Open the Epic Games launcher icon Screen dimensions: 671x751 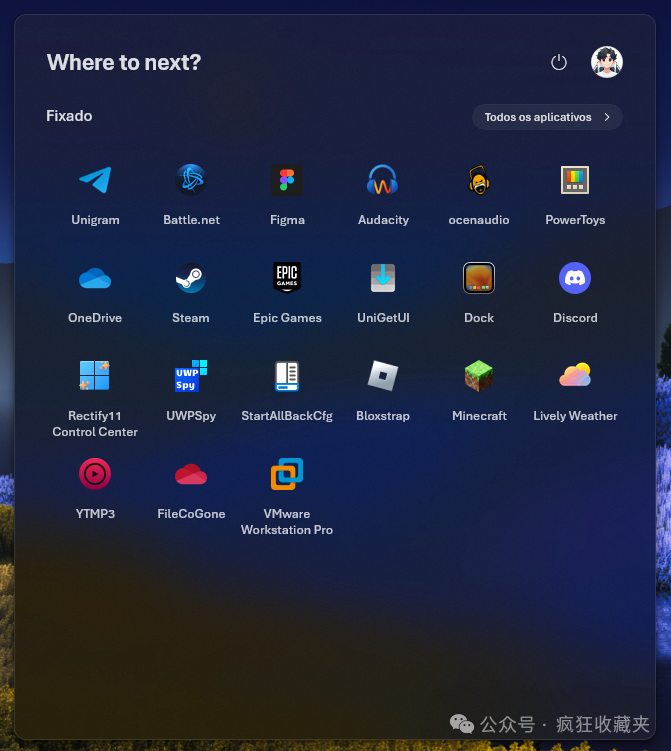click(x=287, y=278)
